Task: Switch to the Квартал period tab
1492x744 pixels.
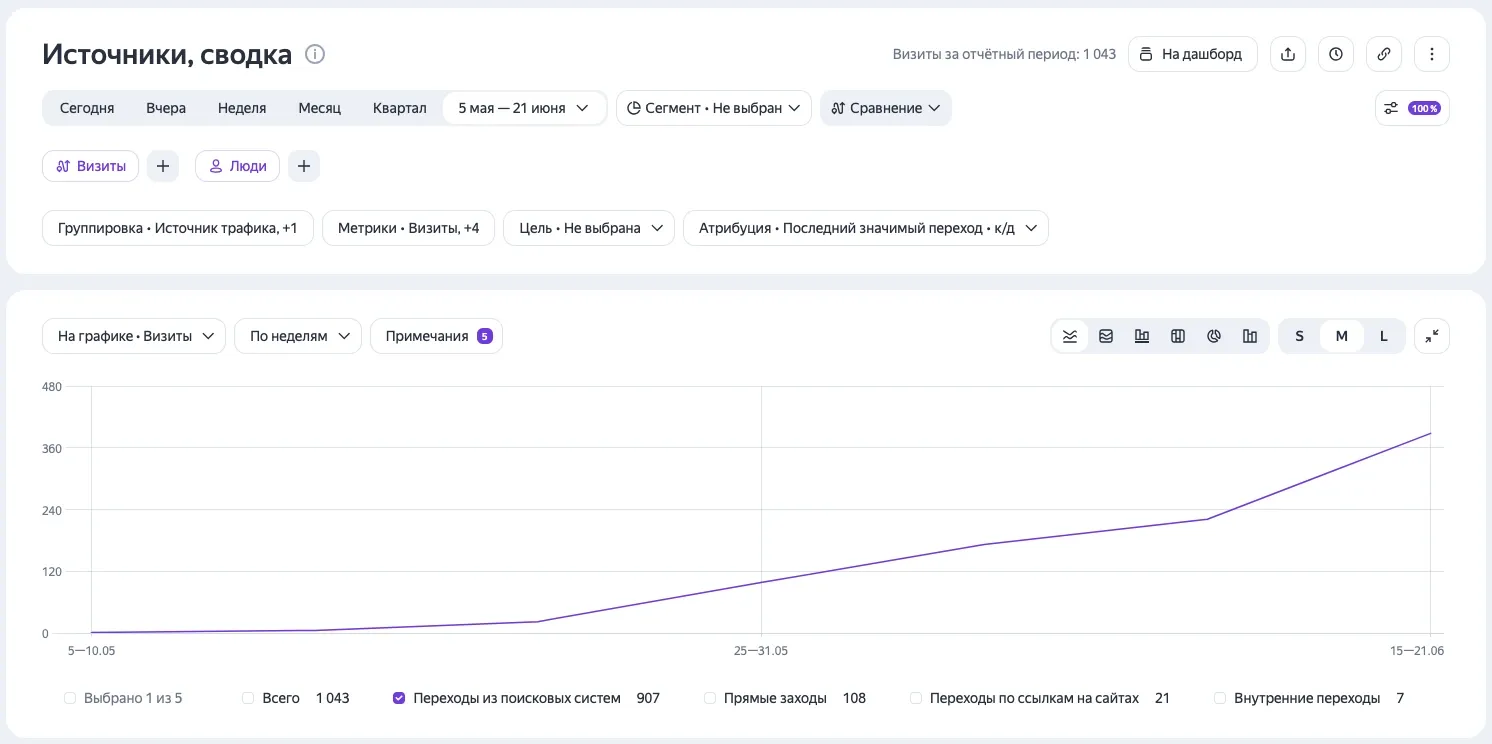Action: 400,108
